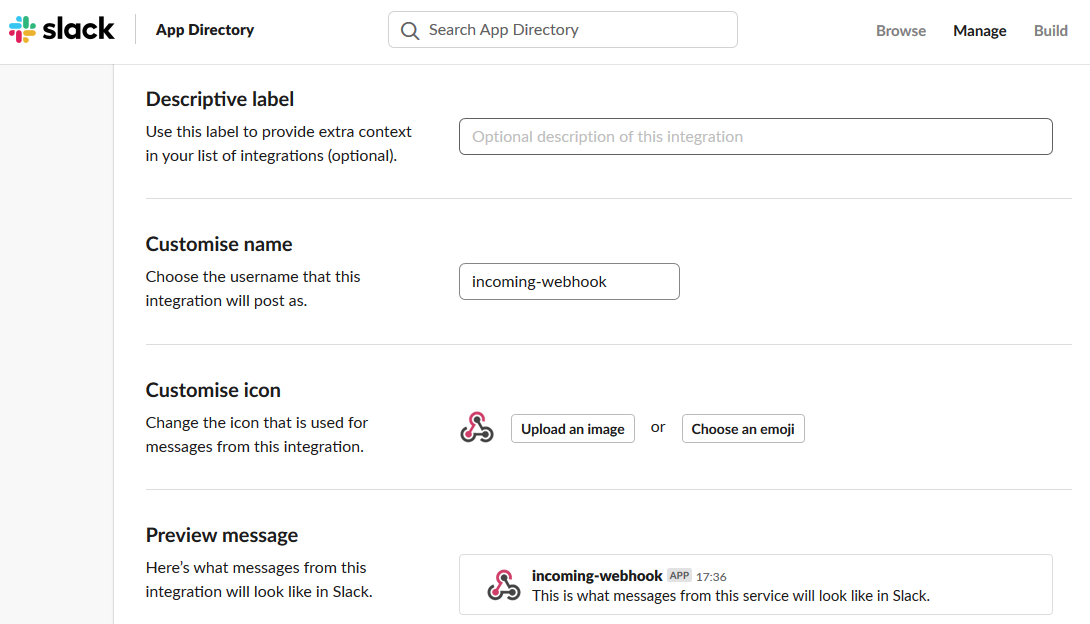Click the optional description input field

coord(755,137)
